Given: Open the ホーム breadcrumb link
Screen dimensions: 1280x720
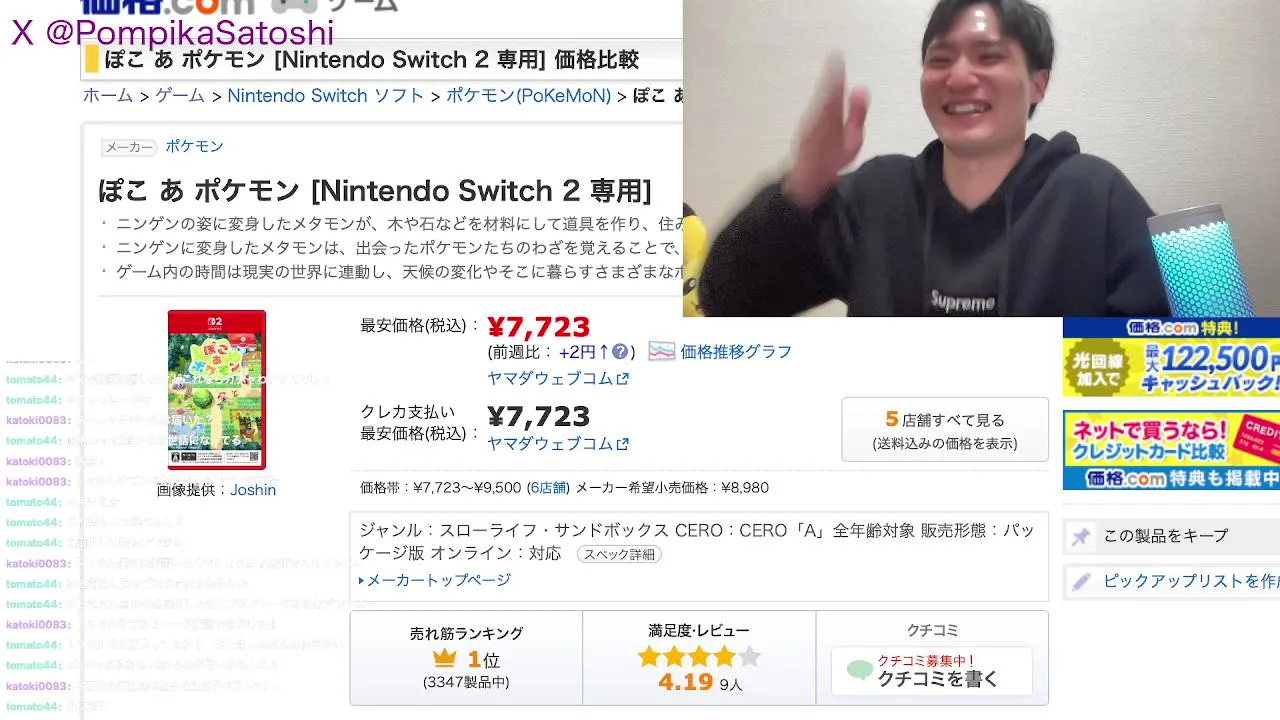Looking at the screenshot, I should tap(108, 96).
